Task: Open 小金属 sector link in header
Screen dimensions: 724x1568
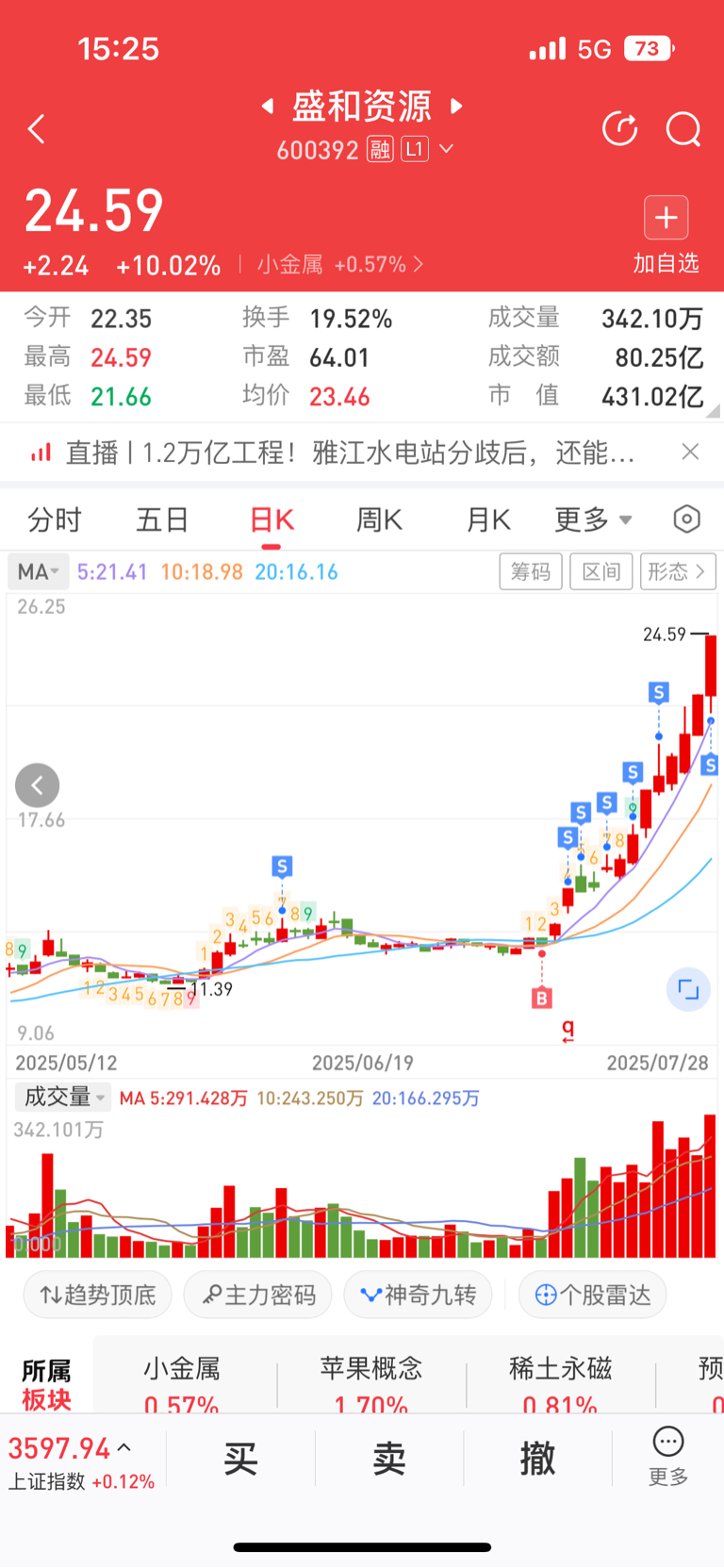Action: pyautogui.click(x=339, y=265)
